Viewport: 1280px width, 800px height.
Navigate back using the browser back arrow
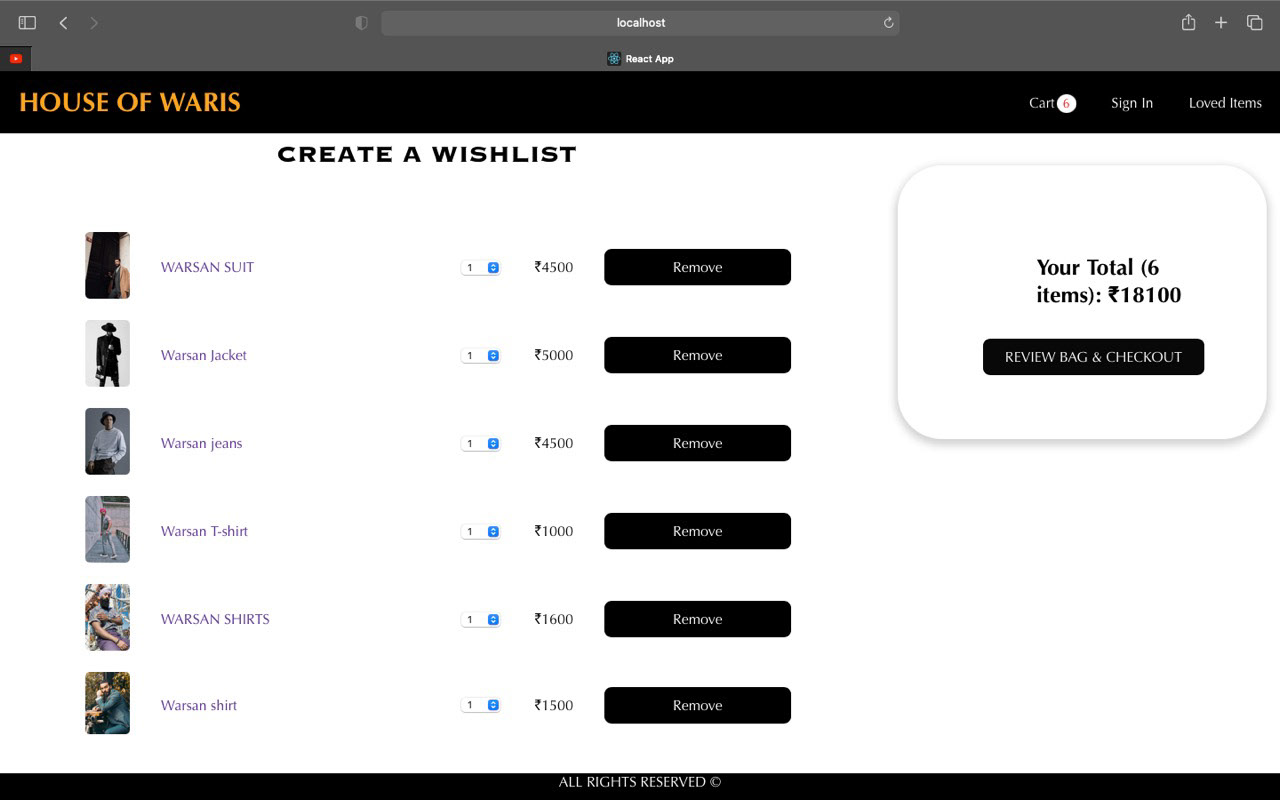[x=63, y=22]
